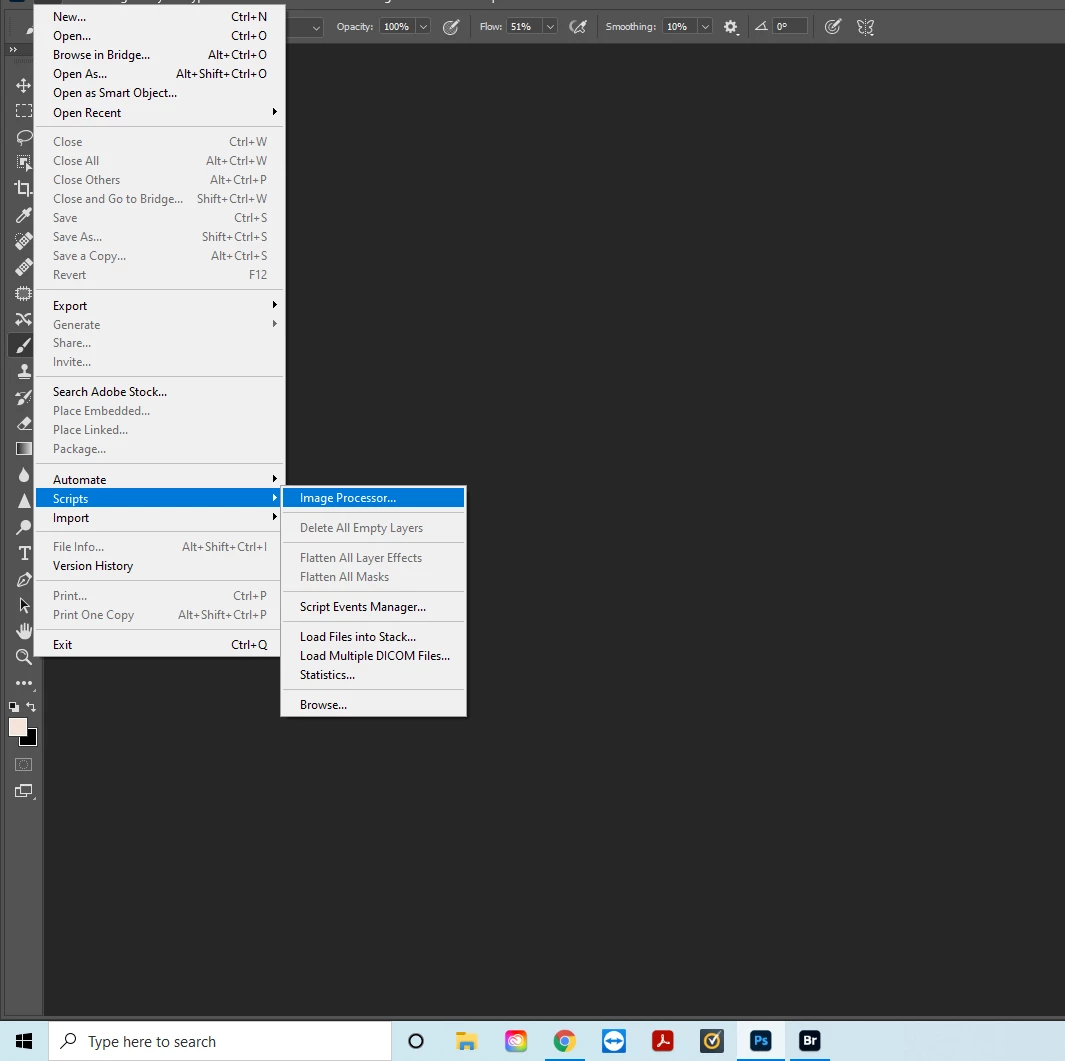Choose Exit from File menu

(x=160, y=645)
